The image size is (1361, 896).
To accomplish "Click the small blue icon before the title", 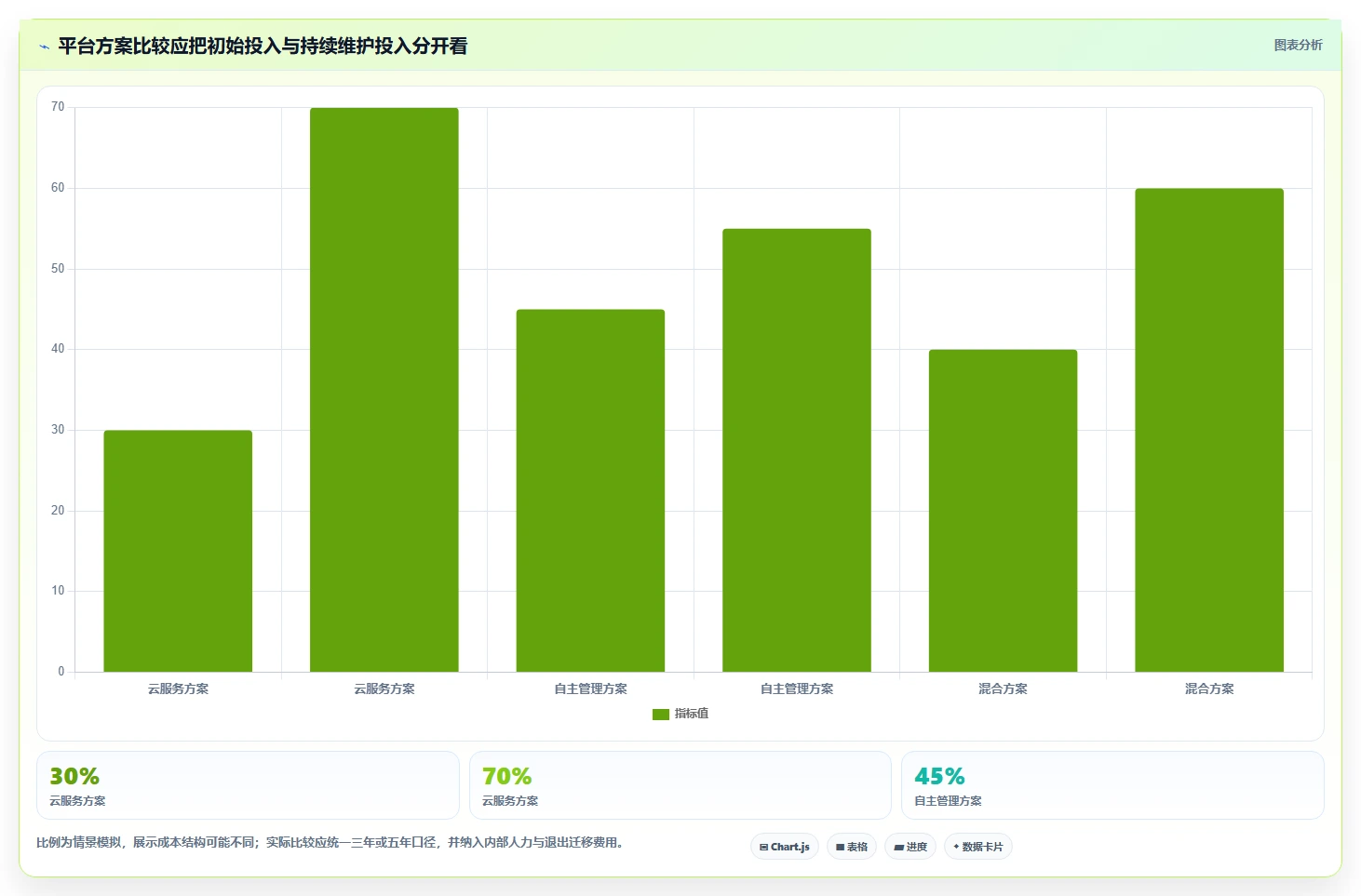I will [x=44, y=47].
